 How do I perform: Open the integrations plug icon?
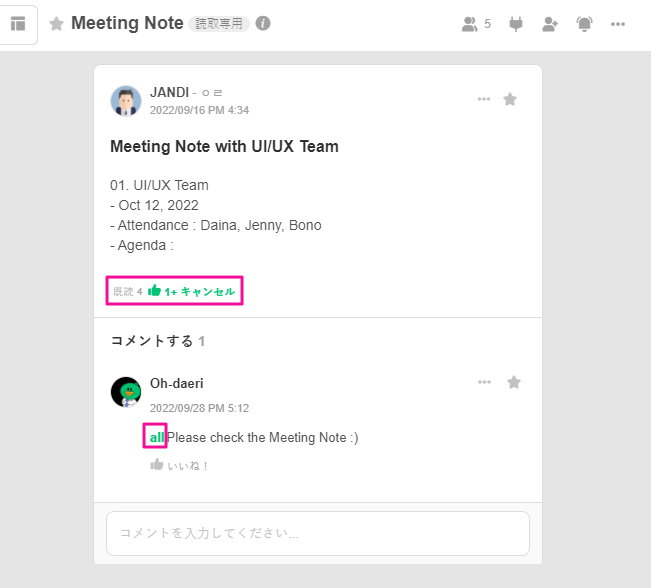(x=516, y=24)
